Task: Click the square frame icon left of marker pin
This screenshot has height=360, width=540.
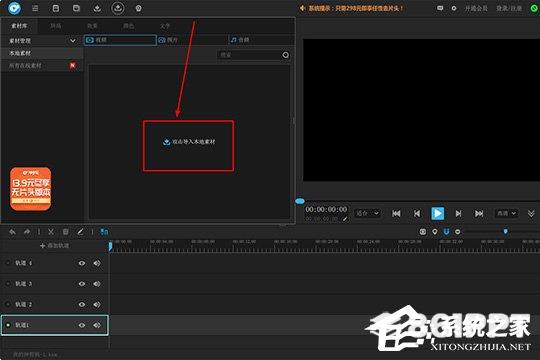Action: (x=423, y=232)
